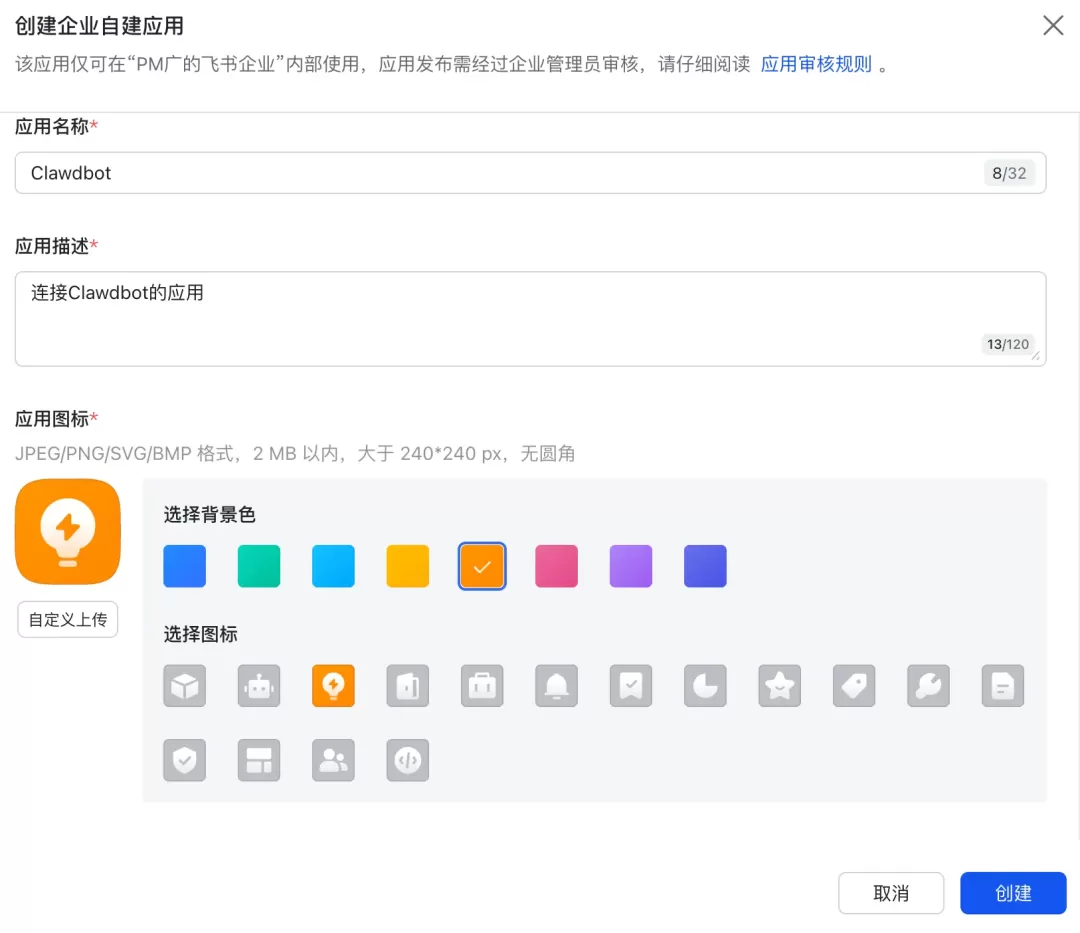Choose the pie chart icon

[705, 686]
